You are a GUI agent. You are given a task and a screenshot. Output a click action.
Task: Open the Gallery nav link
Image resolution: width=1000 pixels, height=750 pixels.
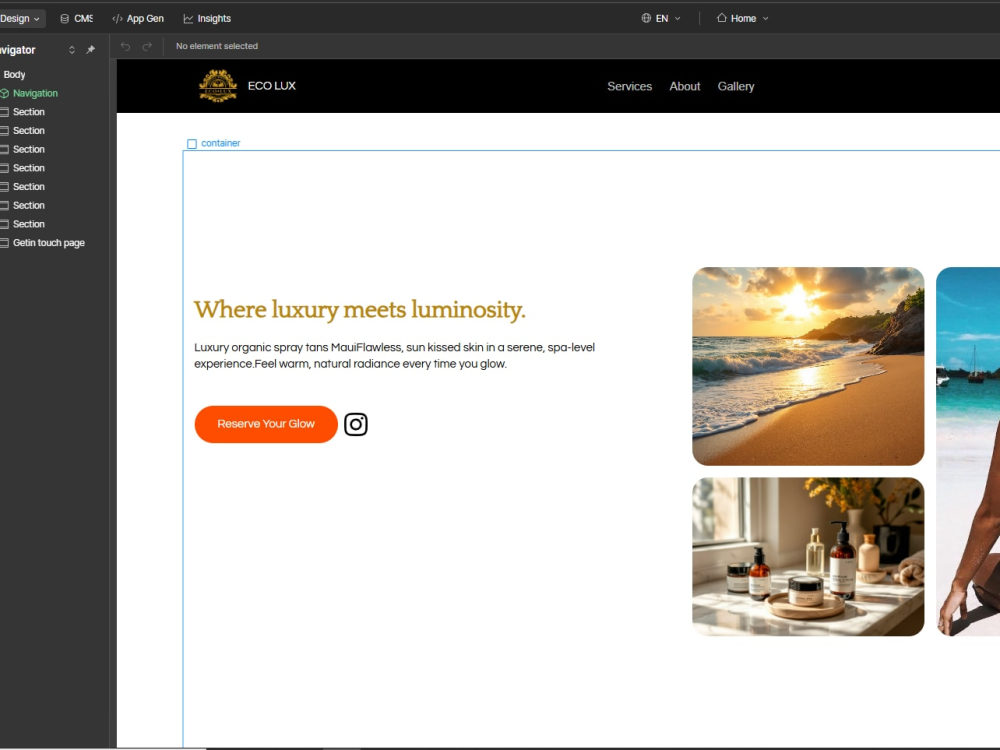point(736,87)
